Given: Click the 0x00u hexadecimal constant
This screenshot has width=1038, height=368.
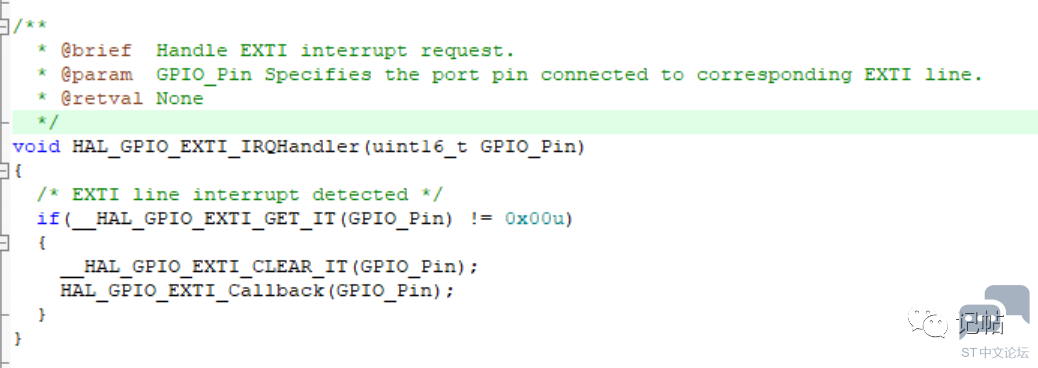Looking at the screenshot, I should pos(534,218).
